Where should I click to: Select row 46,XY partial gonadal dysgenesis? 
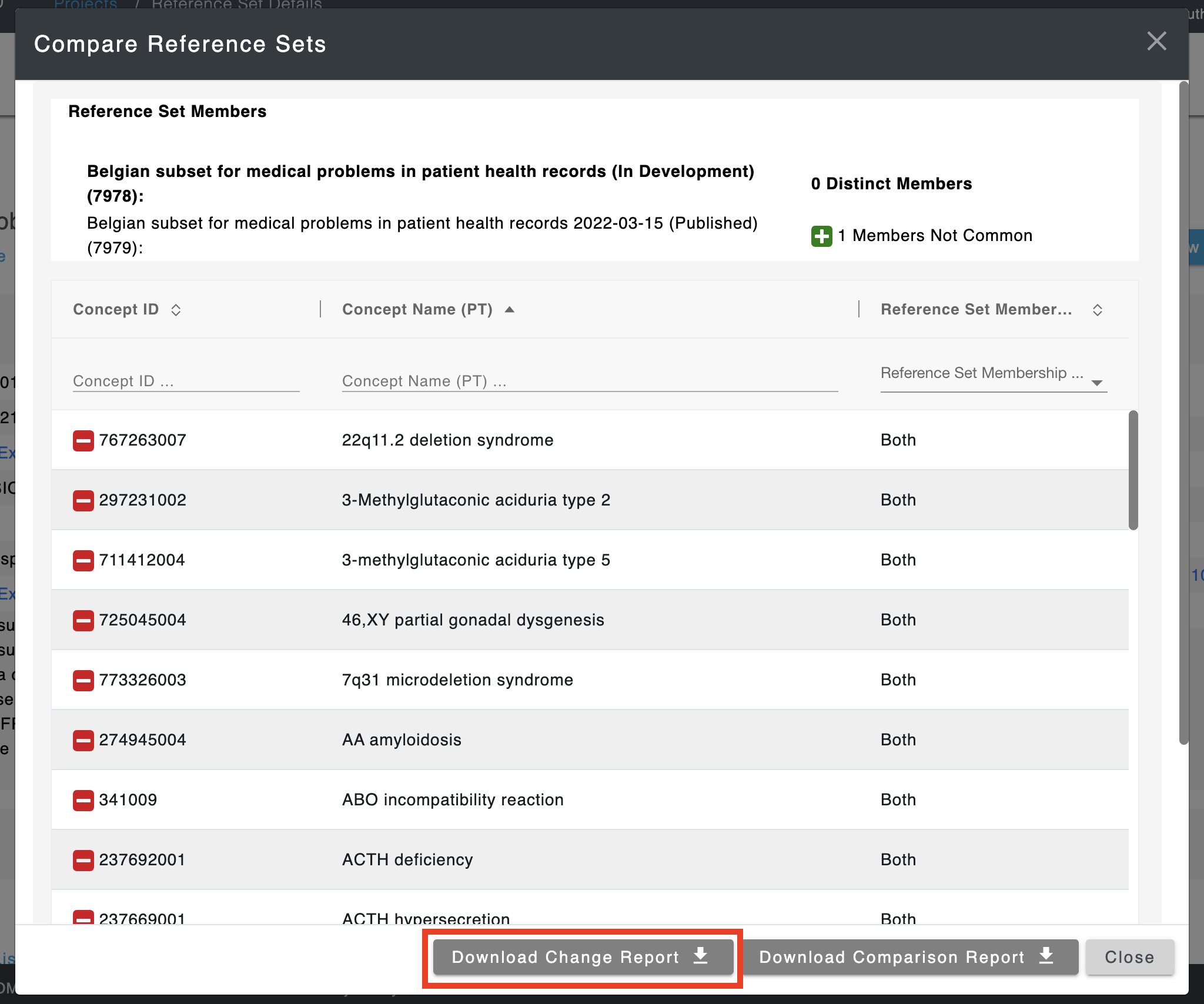(590, 620)
